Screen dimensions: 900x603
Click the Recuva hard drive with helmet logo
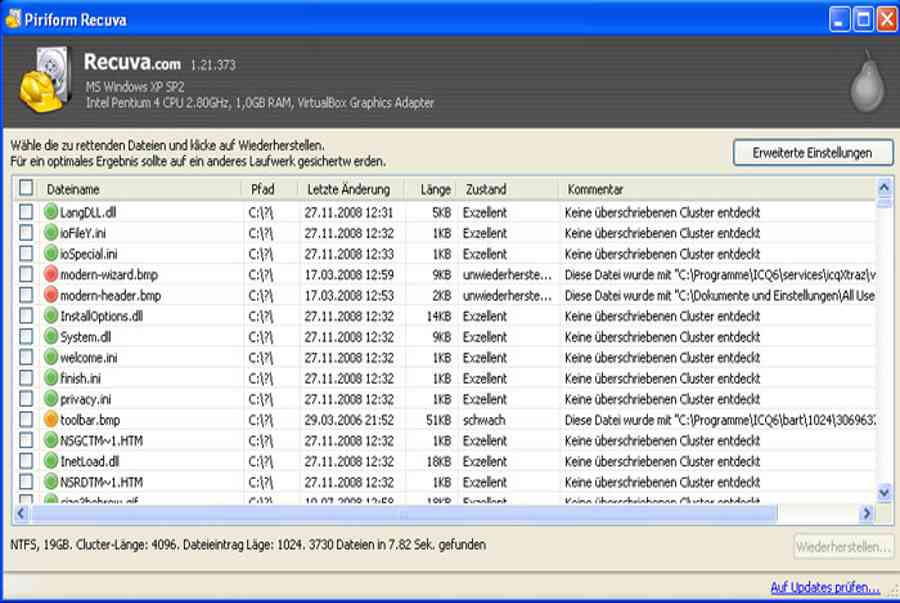pos(44,80)
